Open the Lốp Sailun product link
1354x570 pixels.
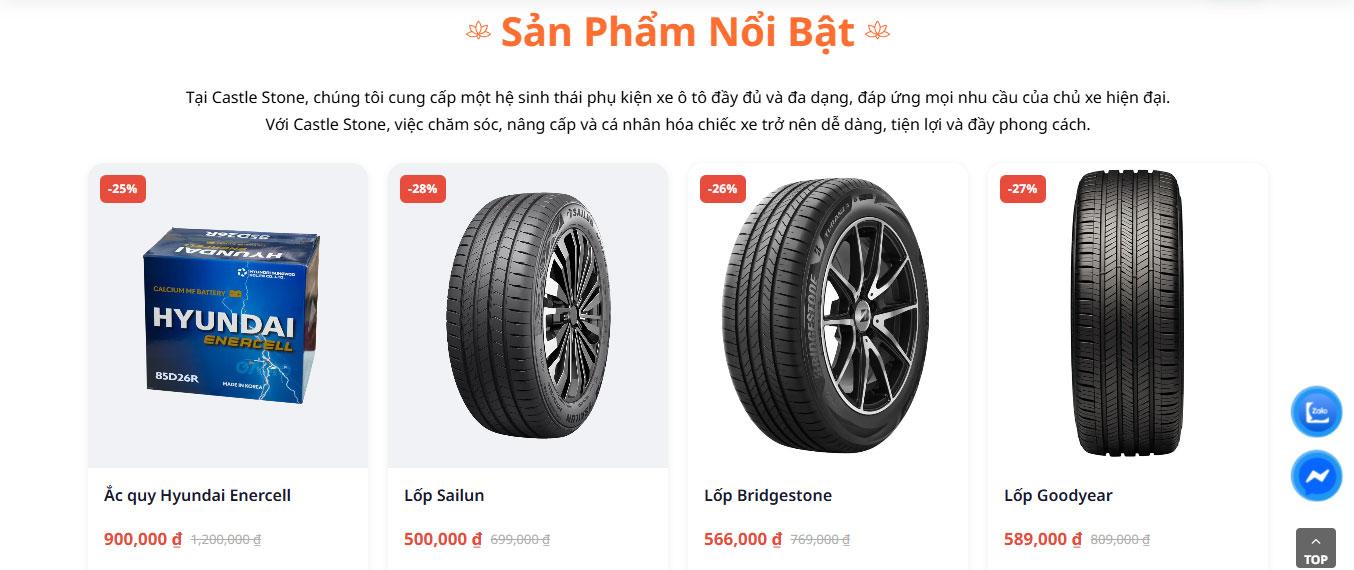[x=444, y=495]
